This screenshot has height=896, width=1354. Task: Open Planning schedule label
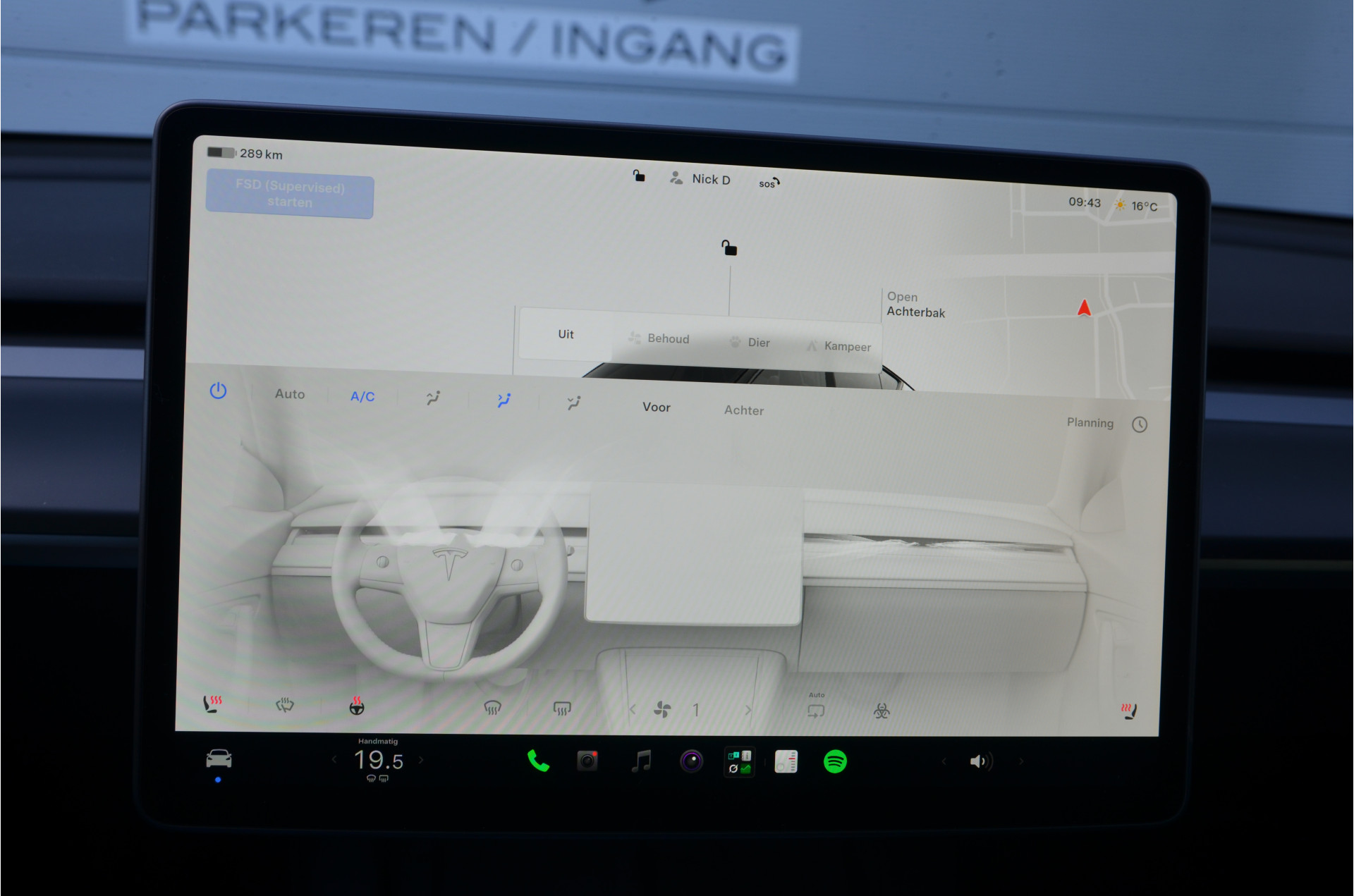pyautogui.click(x=1090, y=422)
